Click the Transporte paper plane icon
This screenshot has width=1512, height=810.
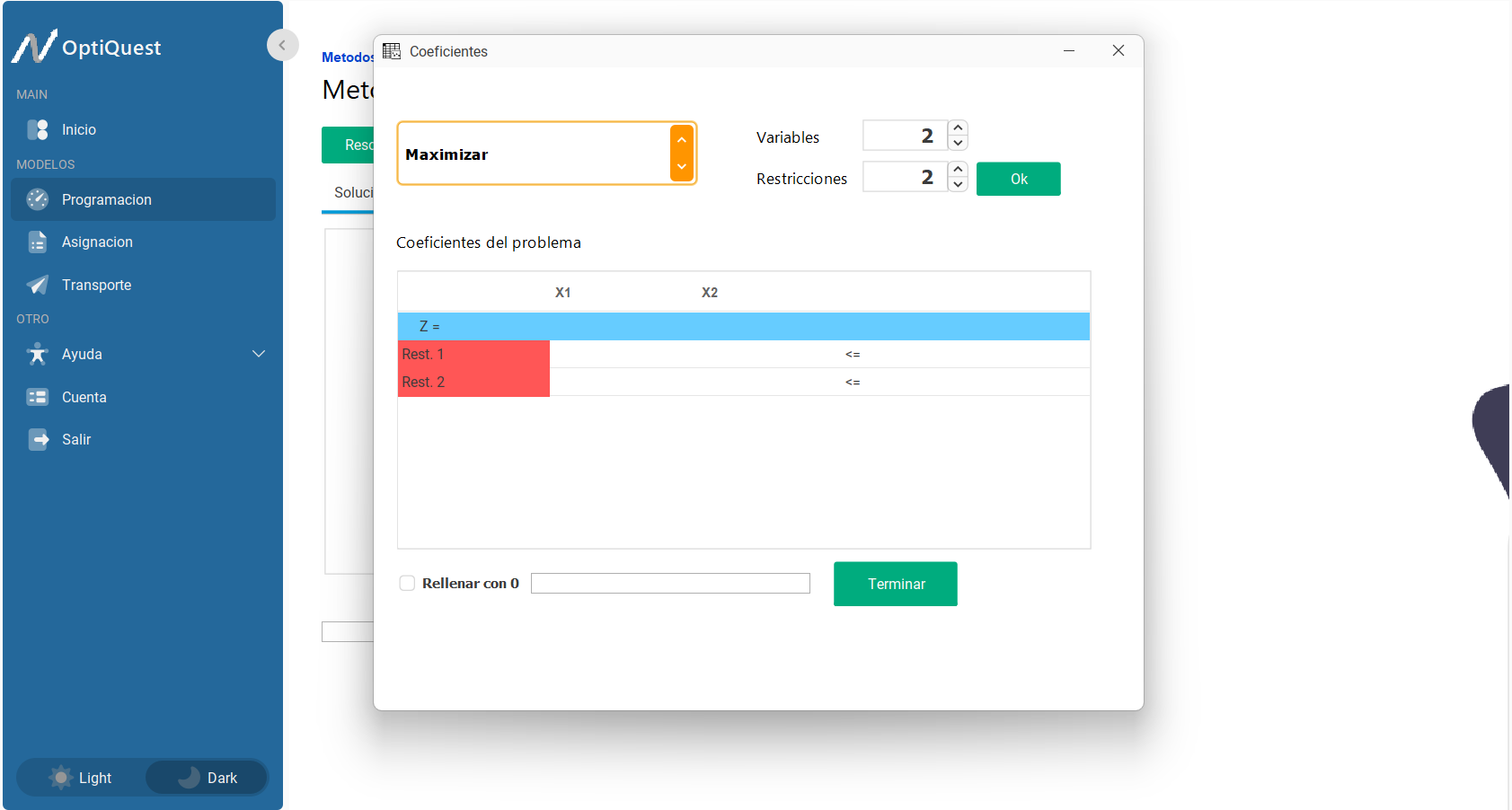38,285
